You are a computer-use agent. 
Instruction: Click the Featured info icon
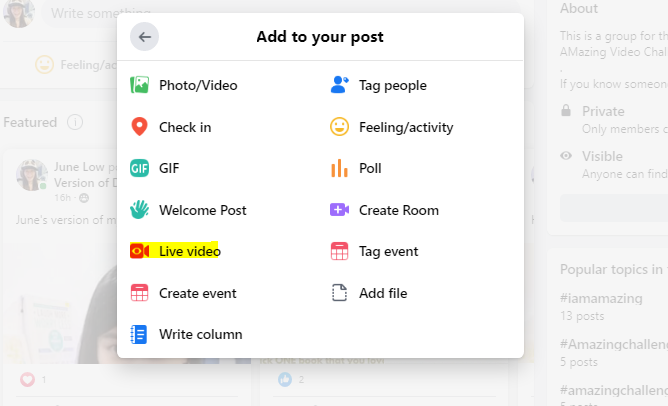tap(75, 122)
